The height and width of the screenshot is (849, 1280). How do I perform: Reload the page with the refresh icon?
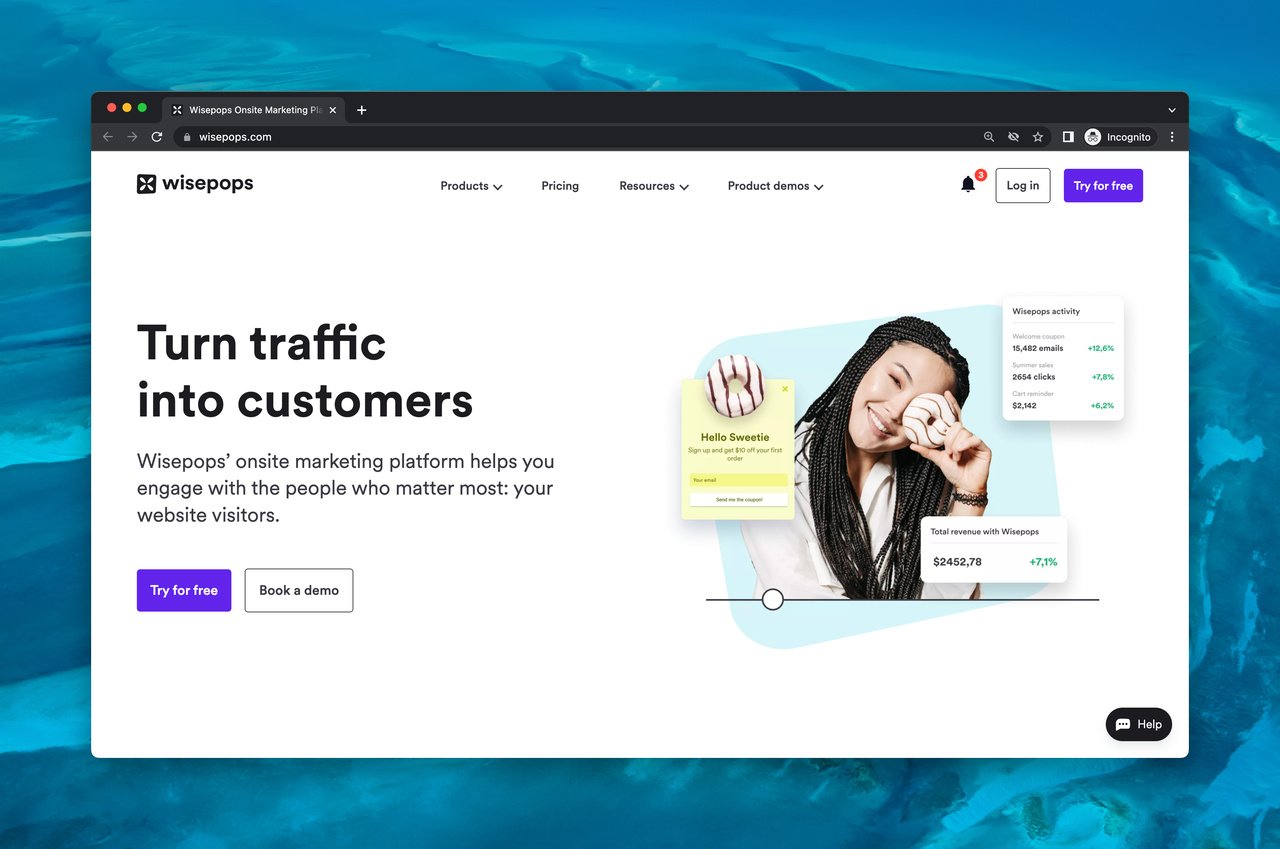[157, 137]
